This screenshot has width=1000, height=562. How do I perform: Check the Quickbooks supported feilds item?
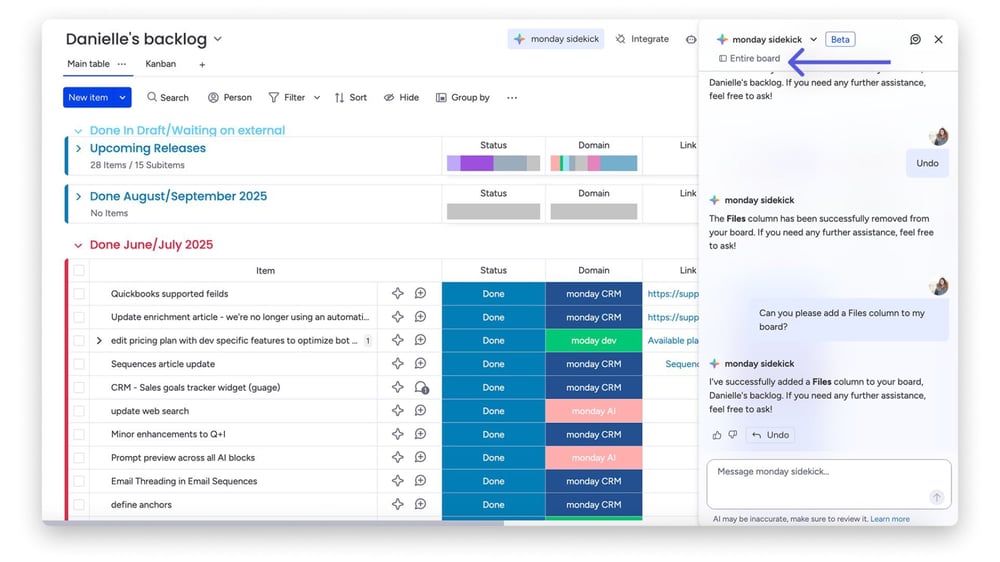pyautogui.click(x=79, y=293)
